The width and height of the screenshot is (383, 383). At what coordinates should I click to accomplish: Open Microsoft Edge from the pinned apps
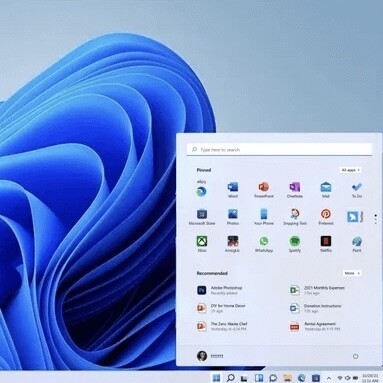coord(201,191)
